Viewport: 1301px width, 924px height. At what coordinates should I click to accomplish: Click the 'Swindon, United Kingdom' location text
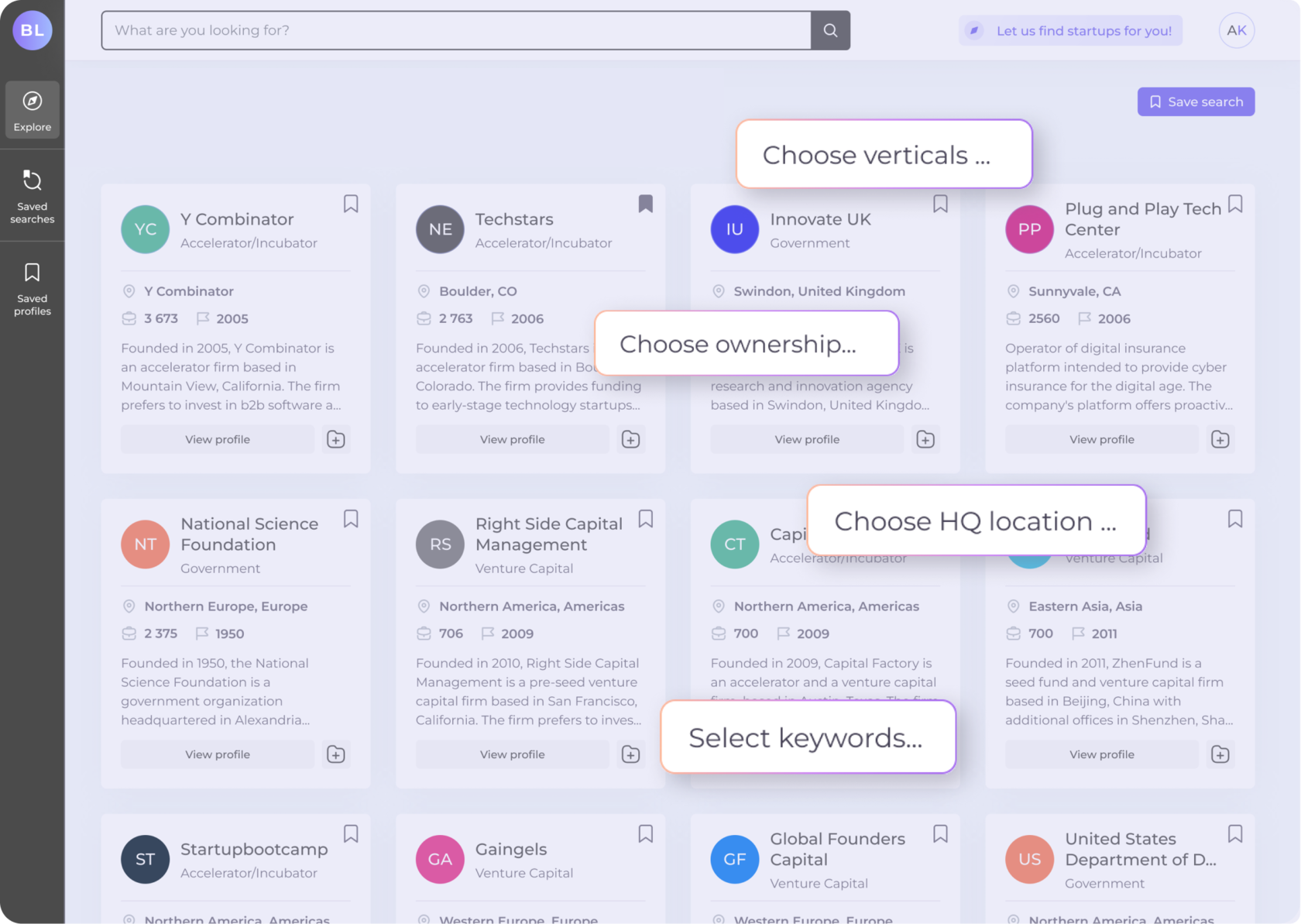click(819, 291)
